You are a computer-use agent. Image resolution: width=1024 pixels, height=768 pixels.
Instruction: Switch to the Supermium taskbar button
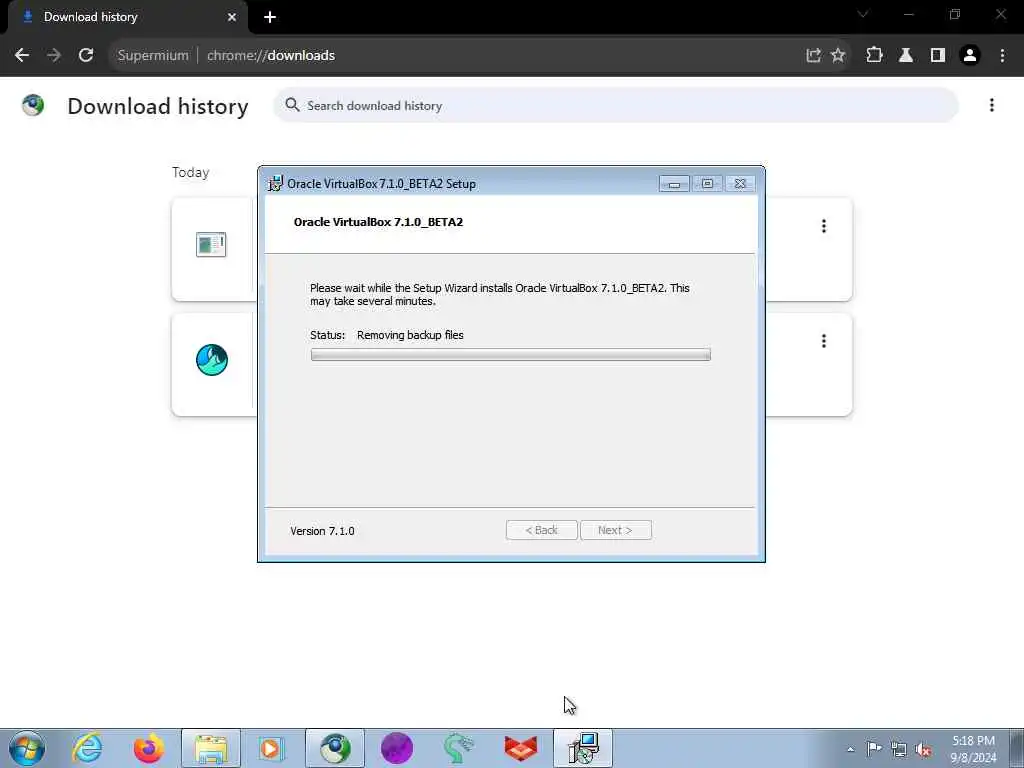(x=335, y=748)
